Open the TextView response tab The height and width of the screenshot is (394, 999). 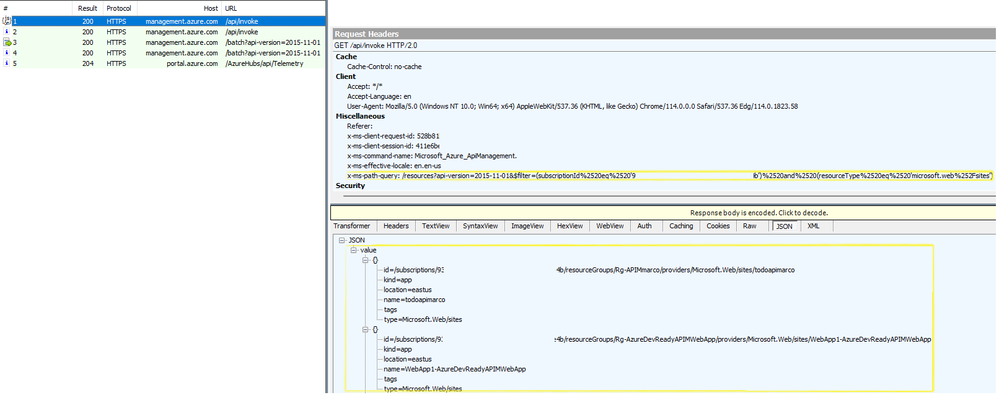[436, 226]
